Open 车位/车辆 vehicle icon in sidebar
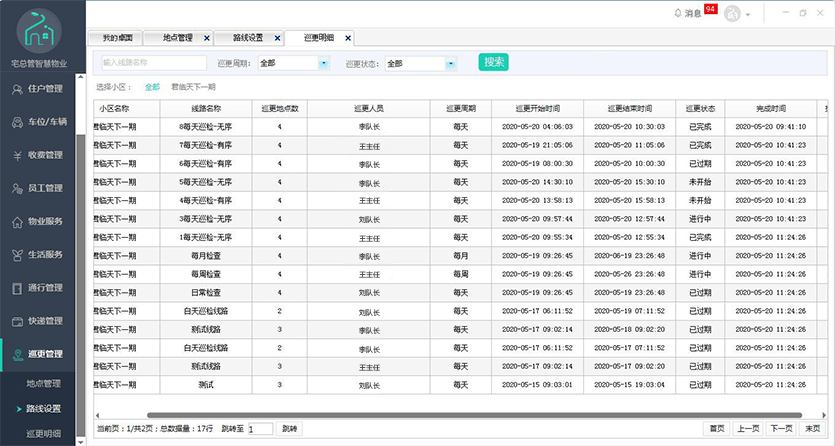Screen dimensions: 835x446 click(x=18, y=123)
